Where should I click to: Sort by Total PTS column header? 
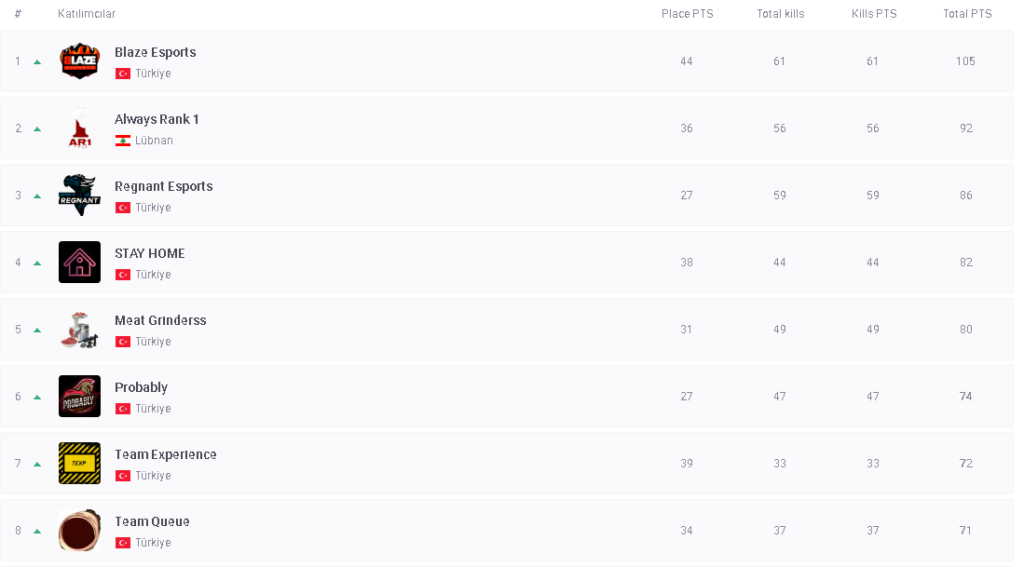pos(967,14)
